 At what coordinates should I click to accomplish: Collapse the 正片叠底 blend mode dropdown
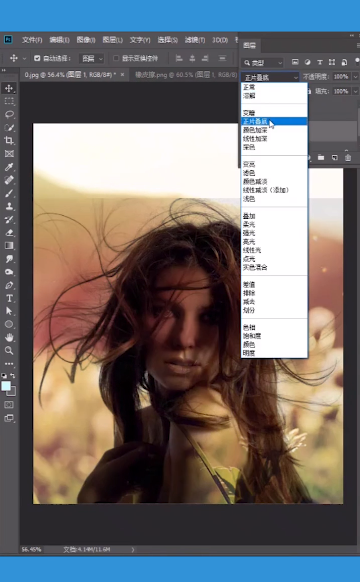point(270,77)
